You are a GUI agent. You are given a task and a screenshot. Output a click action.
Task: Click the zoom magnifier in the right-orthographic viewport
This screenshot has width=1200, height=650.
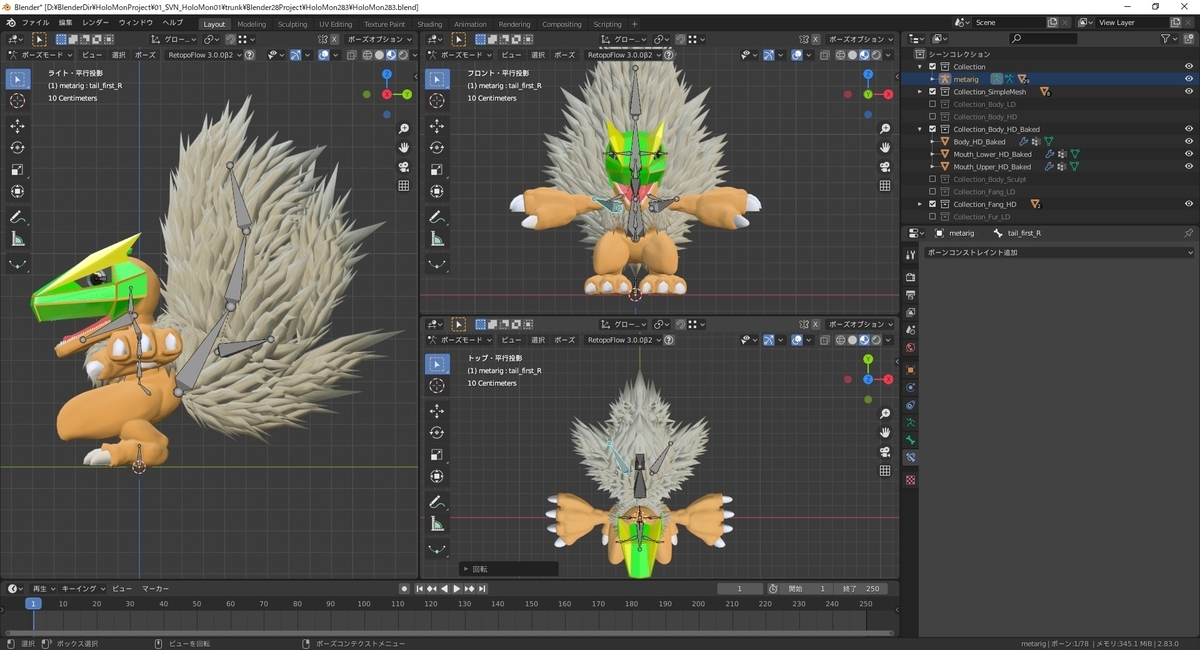(x=404, y=129)
